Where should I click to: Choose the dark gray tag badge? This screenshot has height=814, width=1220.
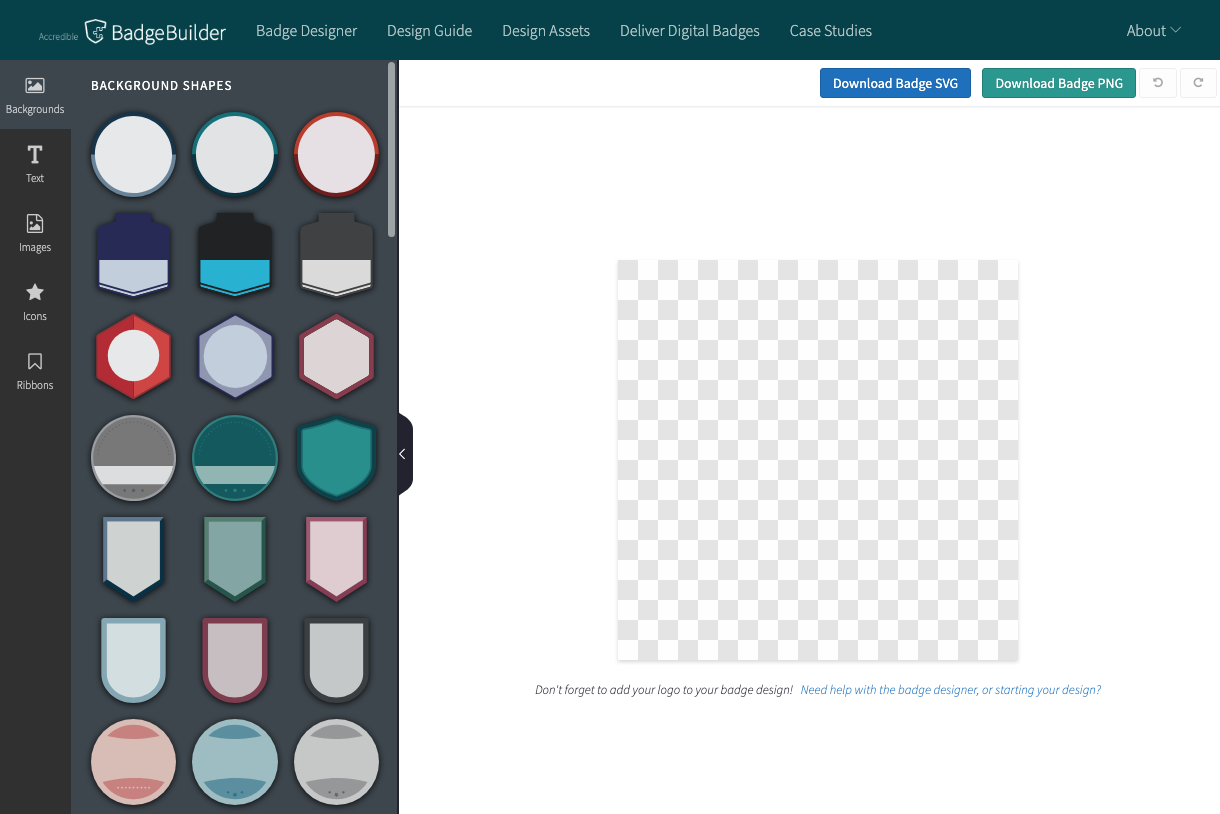pos(336,254)
